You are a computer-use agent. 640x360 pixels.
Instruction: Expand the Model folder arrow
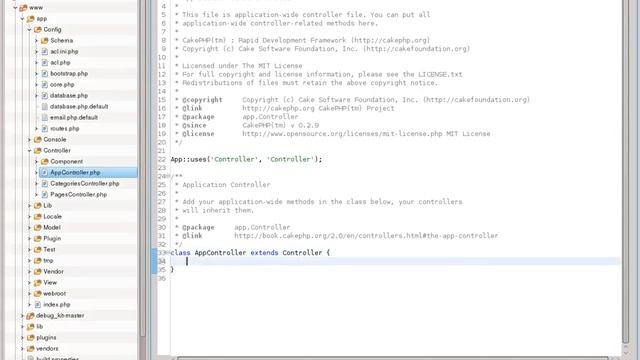pos(29,228)
